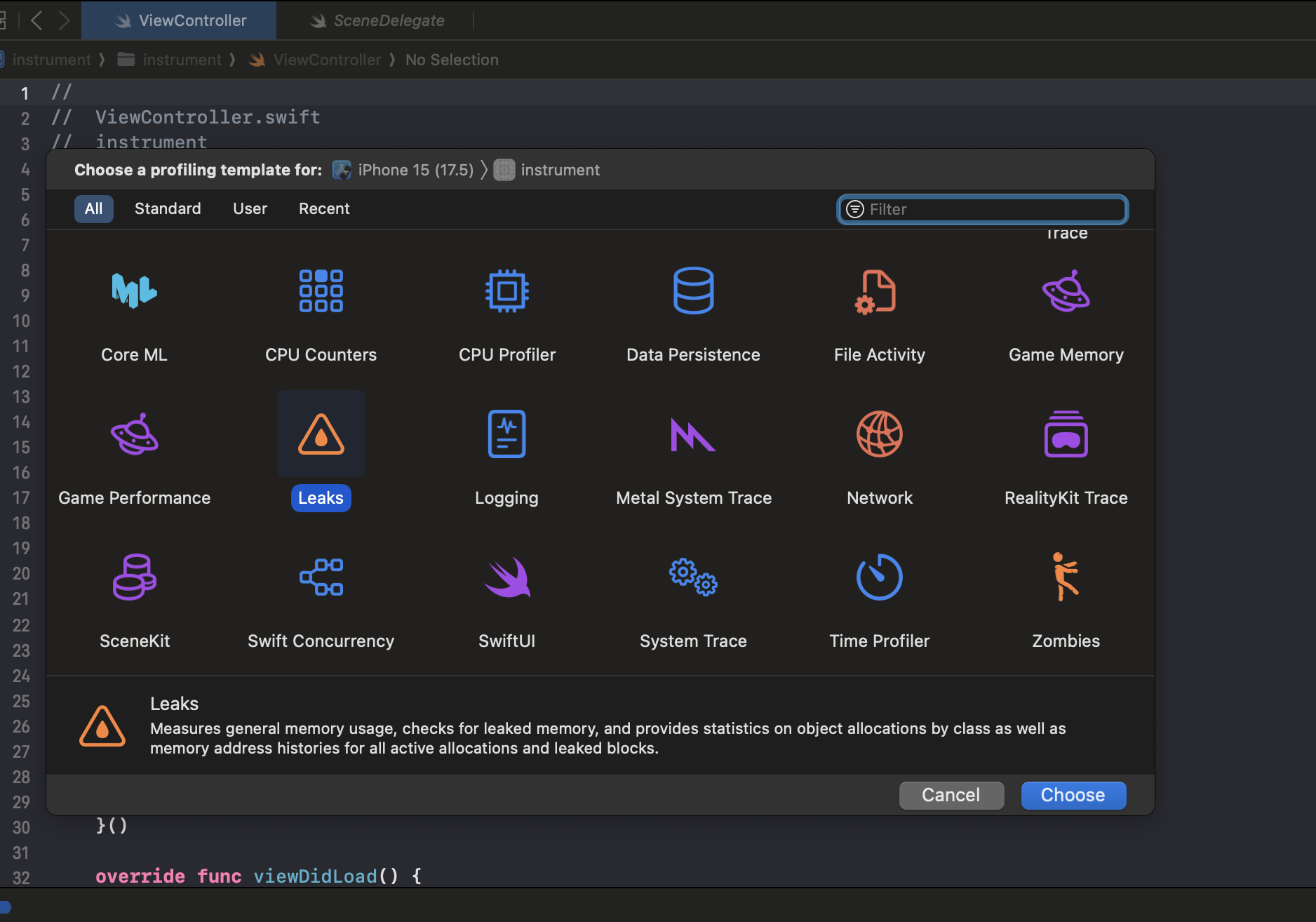Show the Recent templates tab
Viewport: 1316px width, 922px height.
coord(324,208)
